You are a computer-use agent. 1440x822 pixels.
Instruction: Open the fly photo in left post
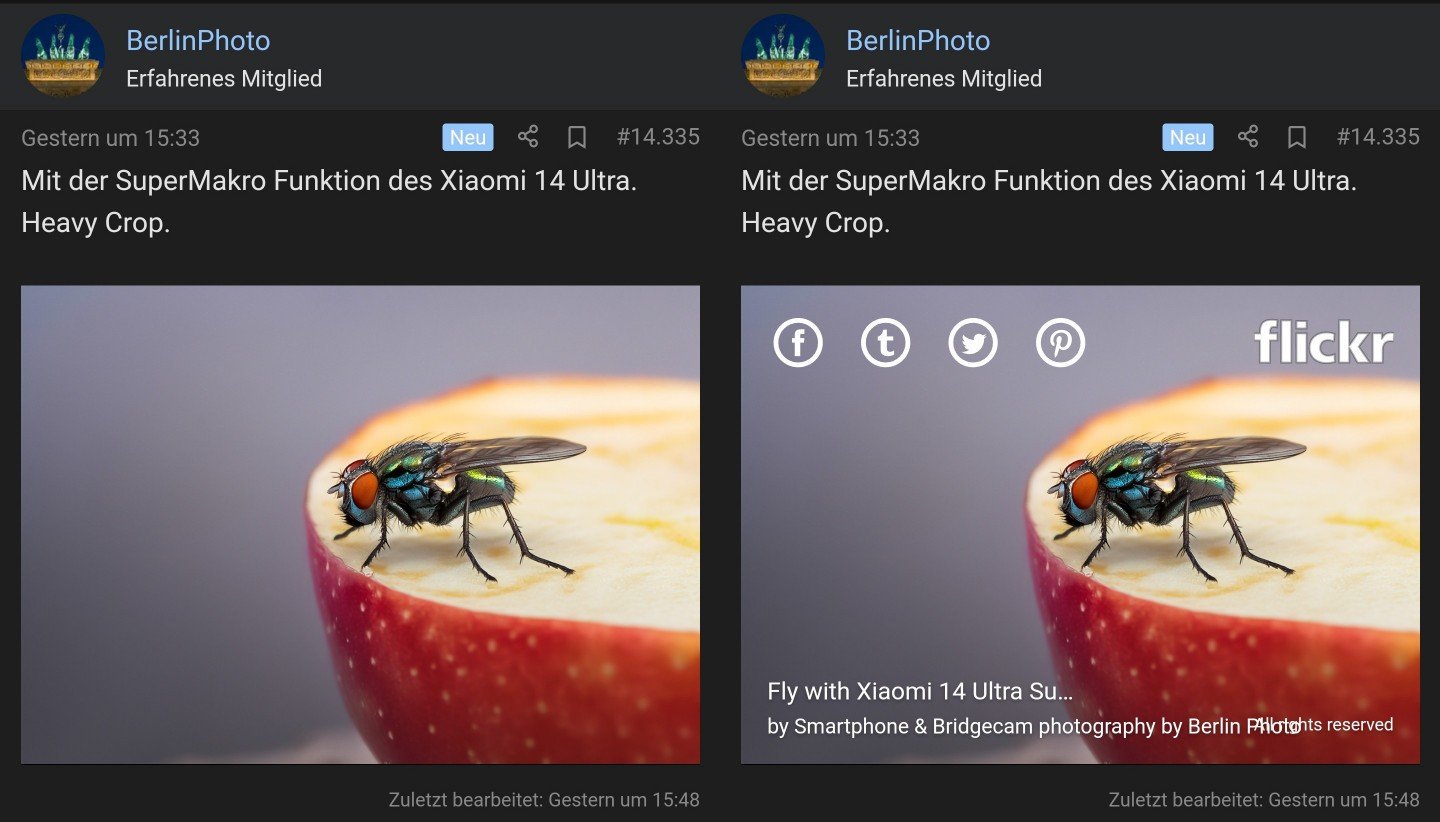point(360,524)
